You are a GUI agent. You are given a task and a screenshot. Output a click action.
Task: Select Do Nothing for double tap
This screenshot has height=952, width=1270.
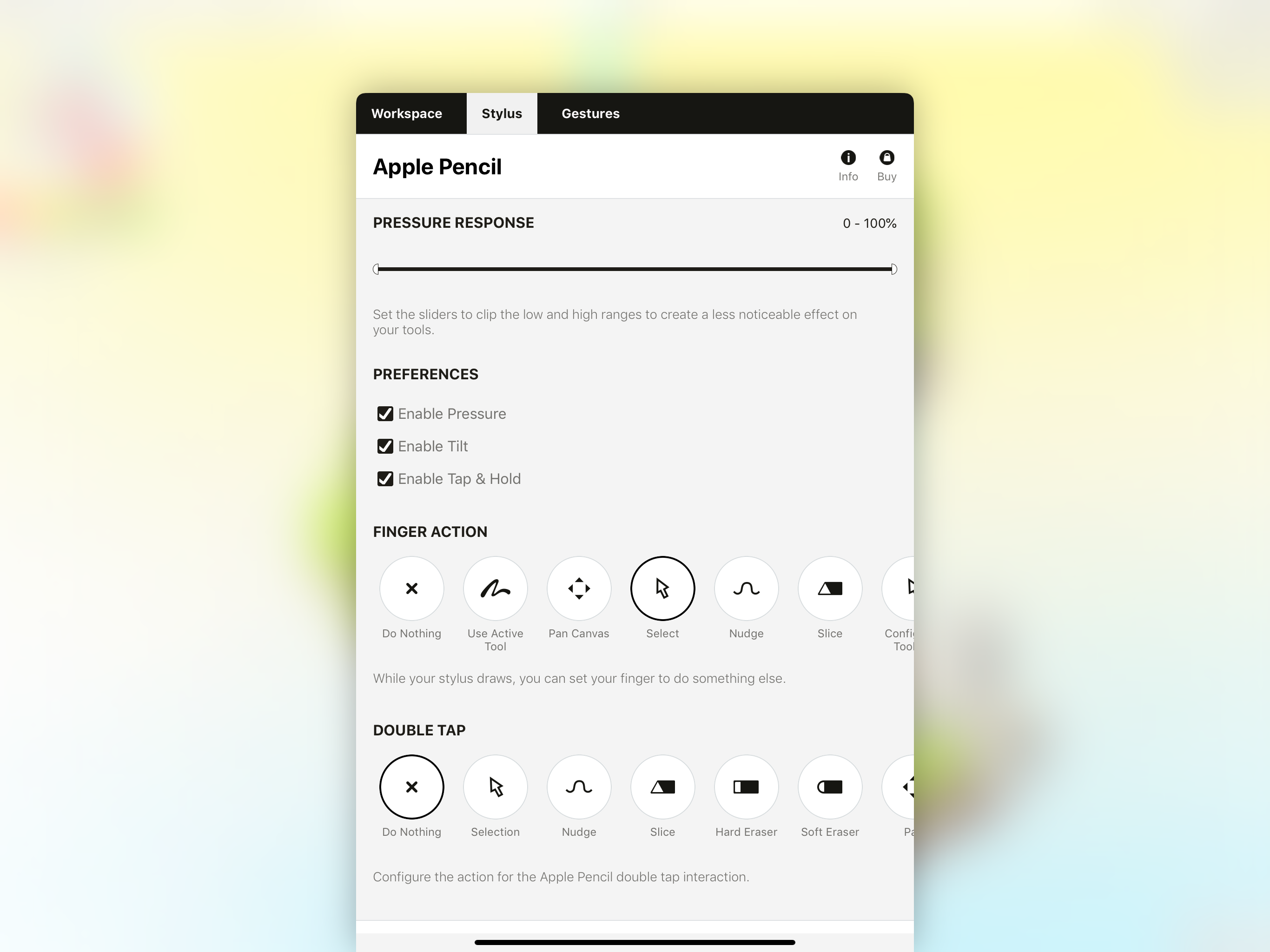pos(410,788)
